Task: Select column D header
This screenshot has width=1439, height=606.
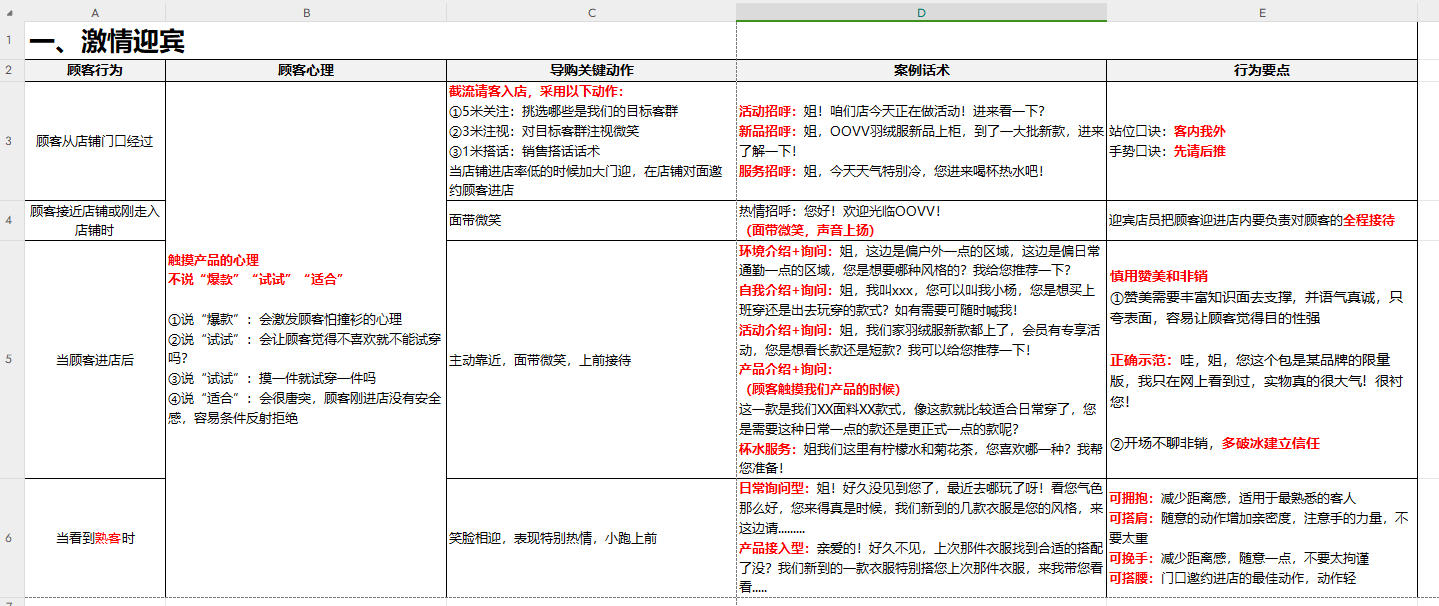Action: (921, 12)
